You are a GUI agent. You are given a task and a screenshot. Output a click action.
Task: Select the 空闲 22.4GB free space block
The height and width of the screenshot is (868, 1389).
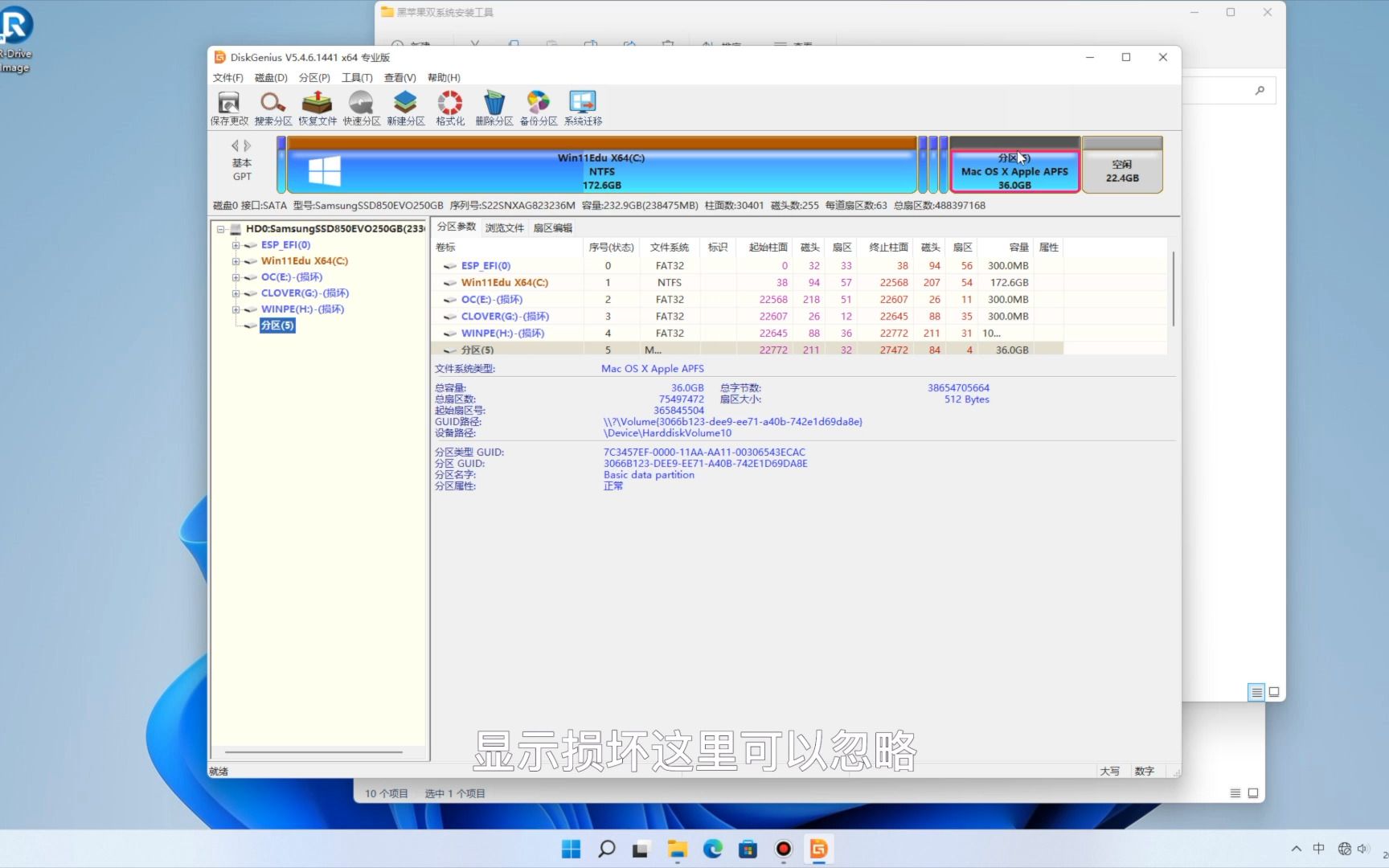(1122, 165)
